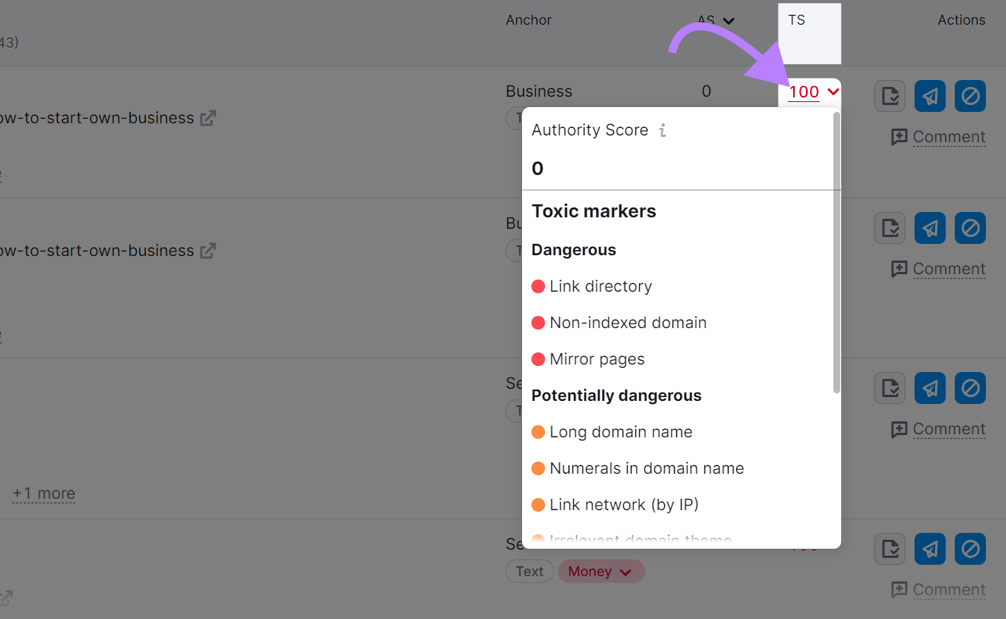Click the external link icon beside the second URL

tap(208, 249)
